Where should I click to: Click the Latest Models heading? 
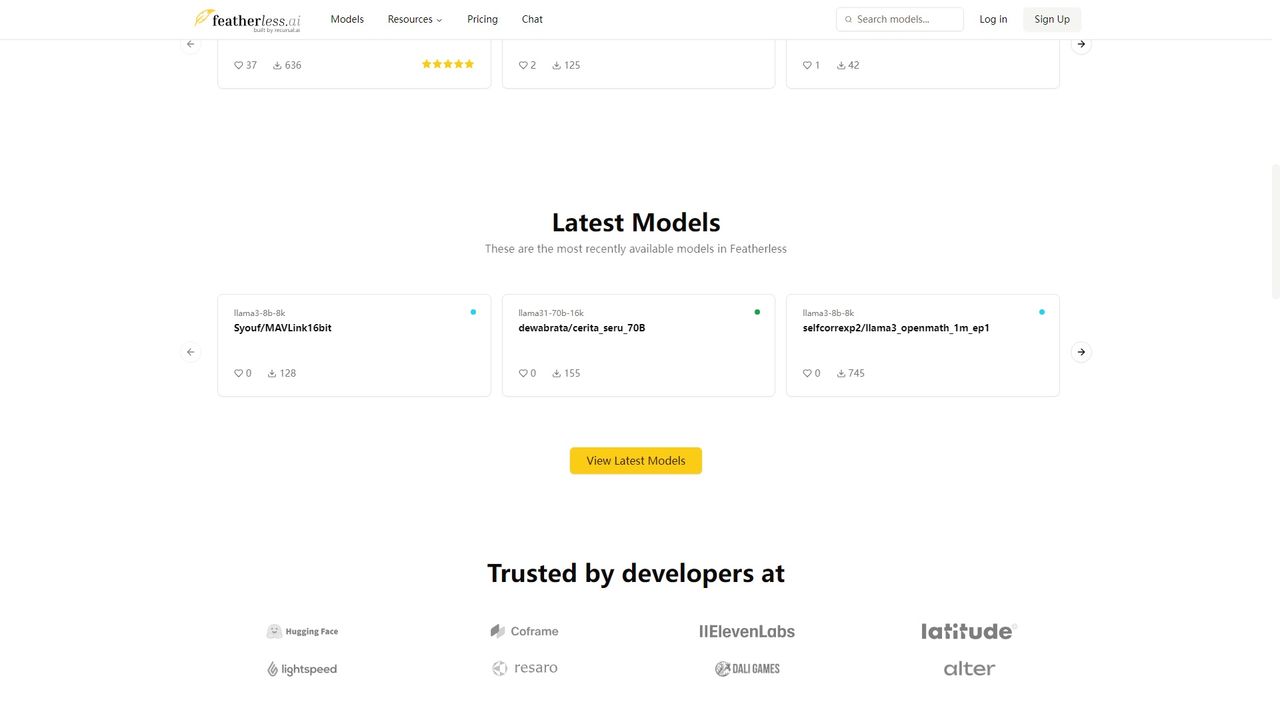tap(636, 222)
